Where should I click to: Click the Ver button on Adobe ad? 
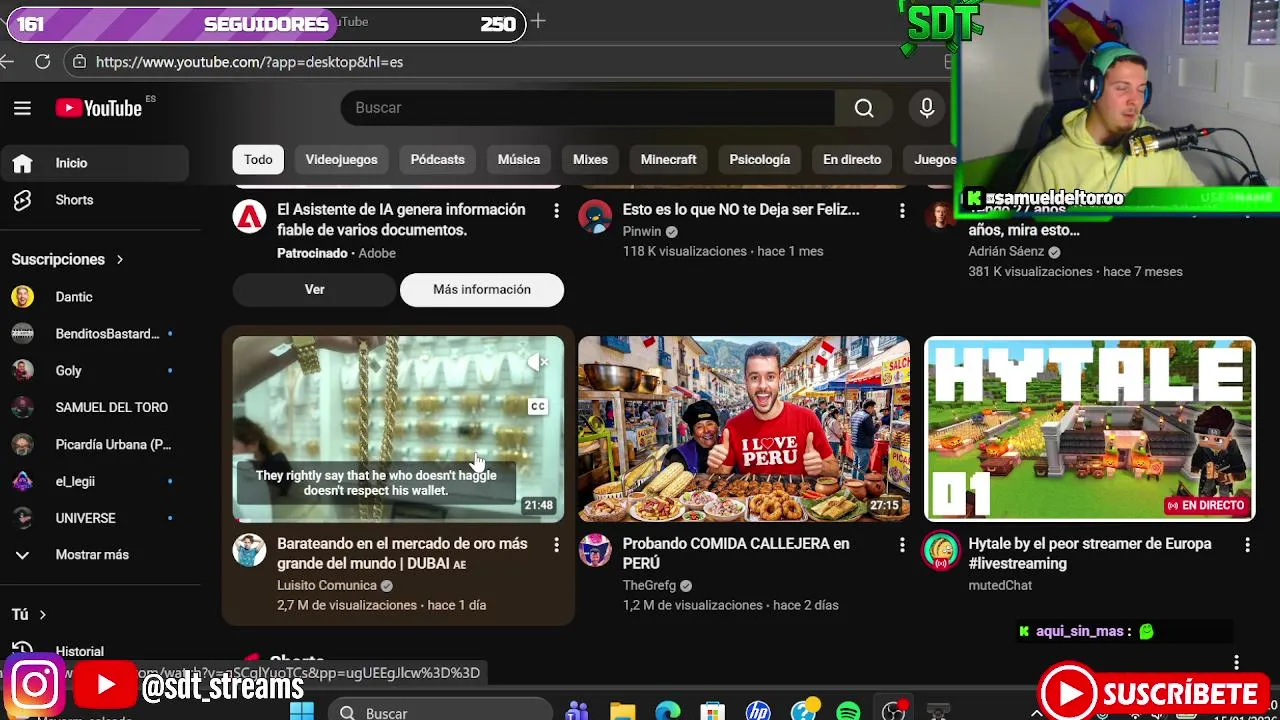(x=315, y=290)
